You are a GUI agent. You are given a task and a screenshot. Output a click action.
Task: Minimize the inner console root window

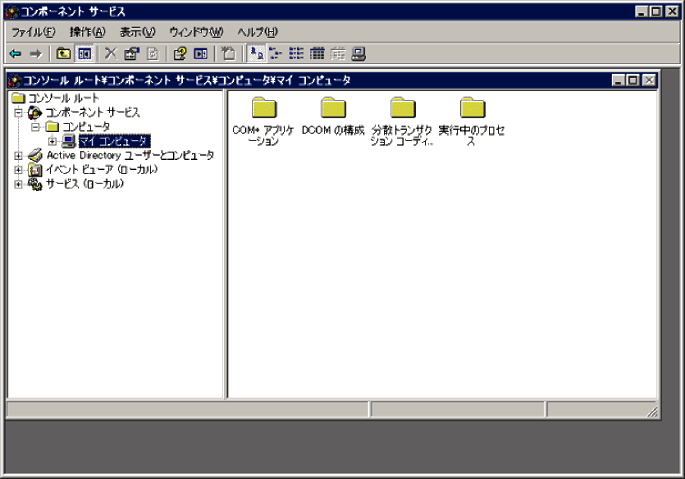[x=618, y=80]
